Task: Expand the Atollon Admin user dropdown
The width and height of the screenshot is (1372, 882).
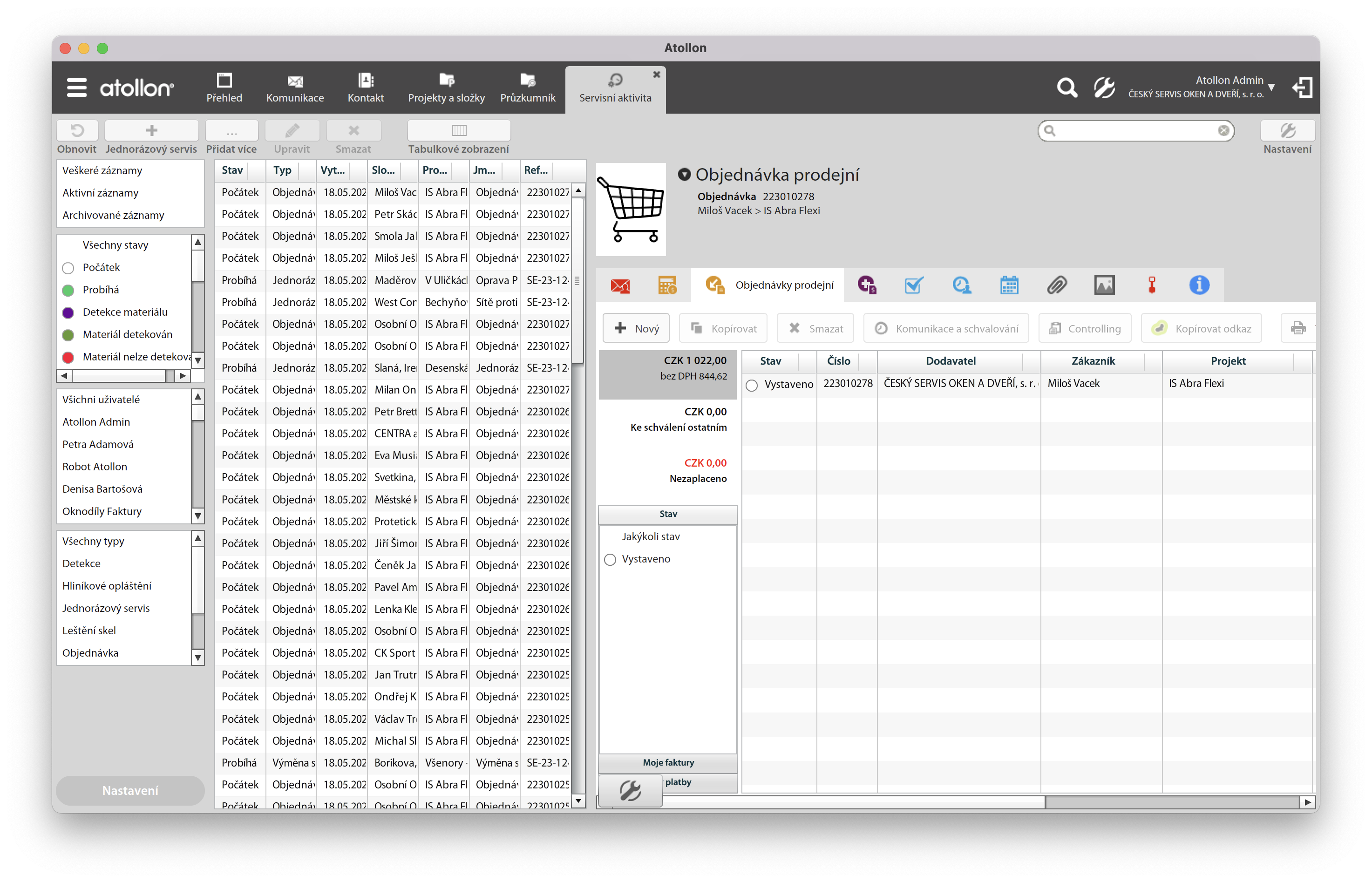Action: click(1271, 88)
